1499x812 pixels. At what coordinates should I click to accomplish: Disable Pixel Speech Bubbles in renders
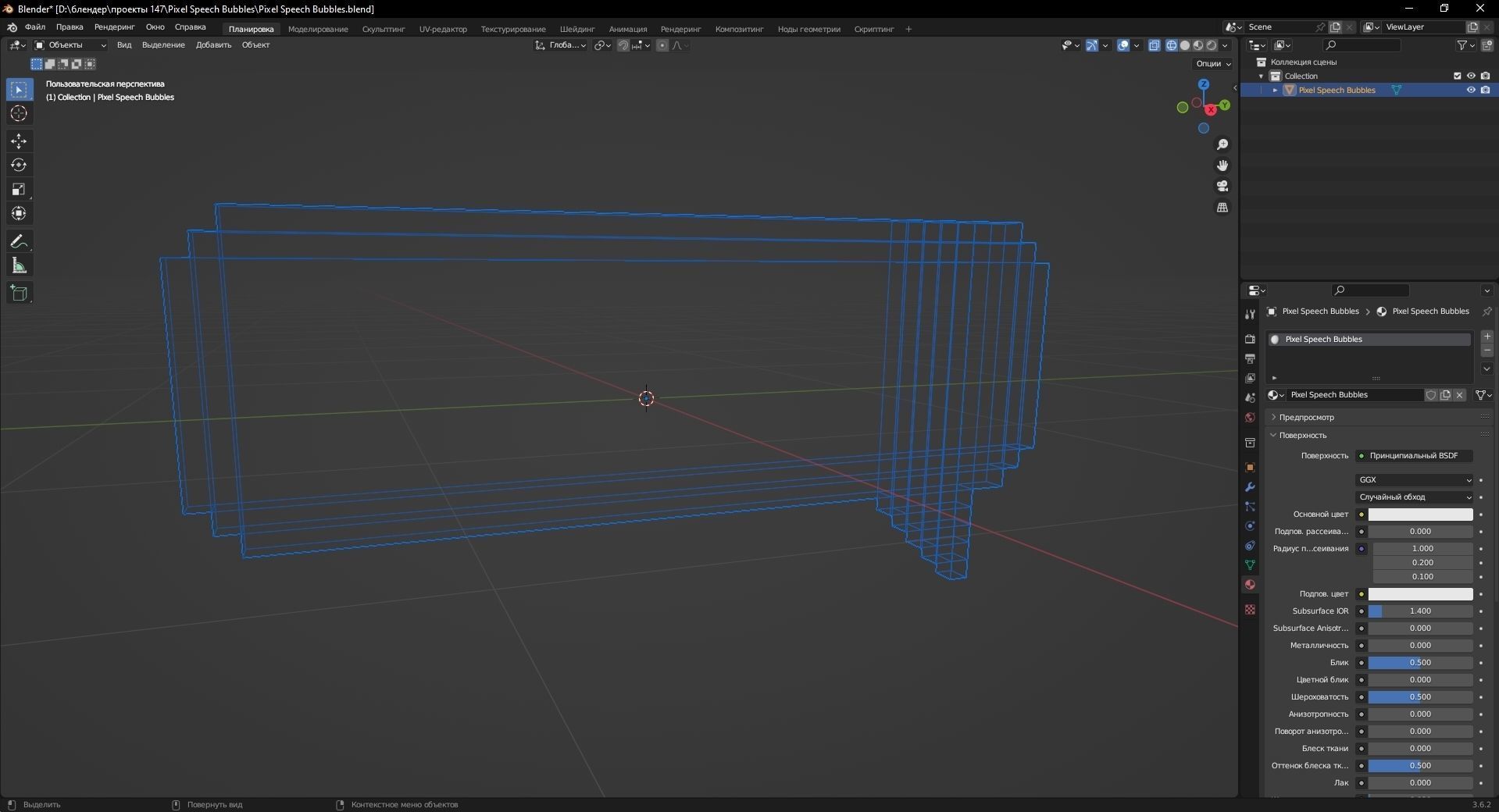1485,90
